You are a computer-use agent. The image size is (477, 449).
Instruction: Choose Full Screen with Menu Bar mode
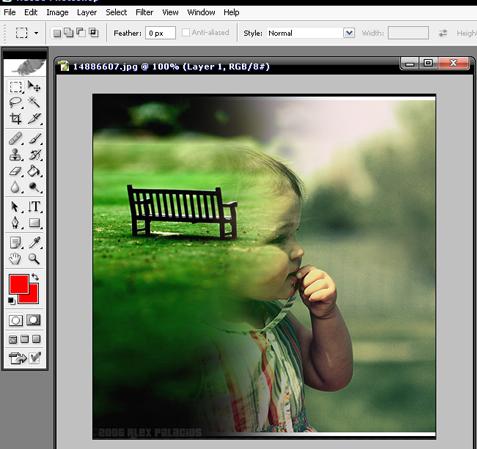[x=25, y=339]
